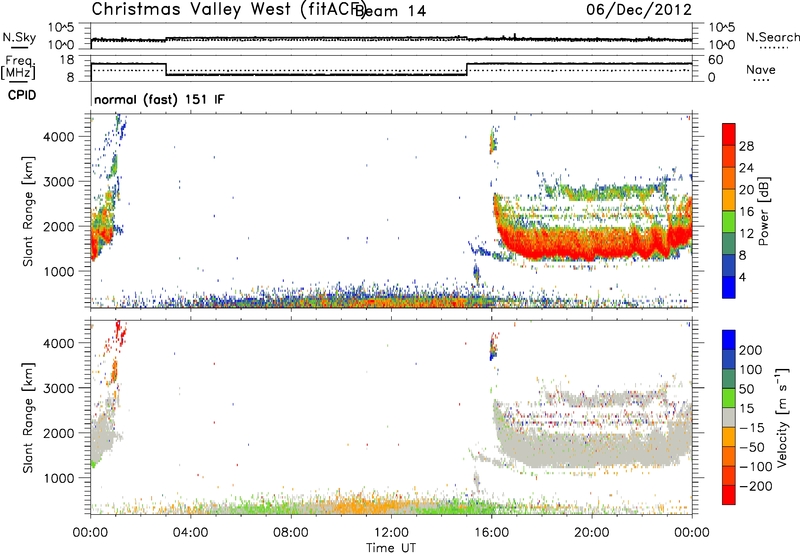Click the '1000' range tick in the velocity panel
This screenshot has width=800, height=554.
pos(58,478)
